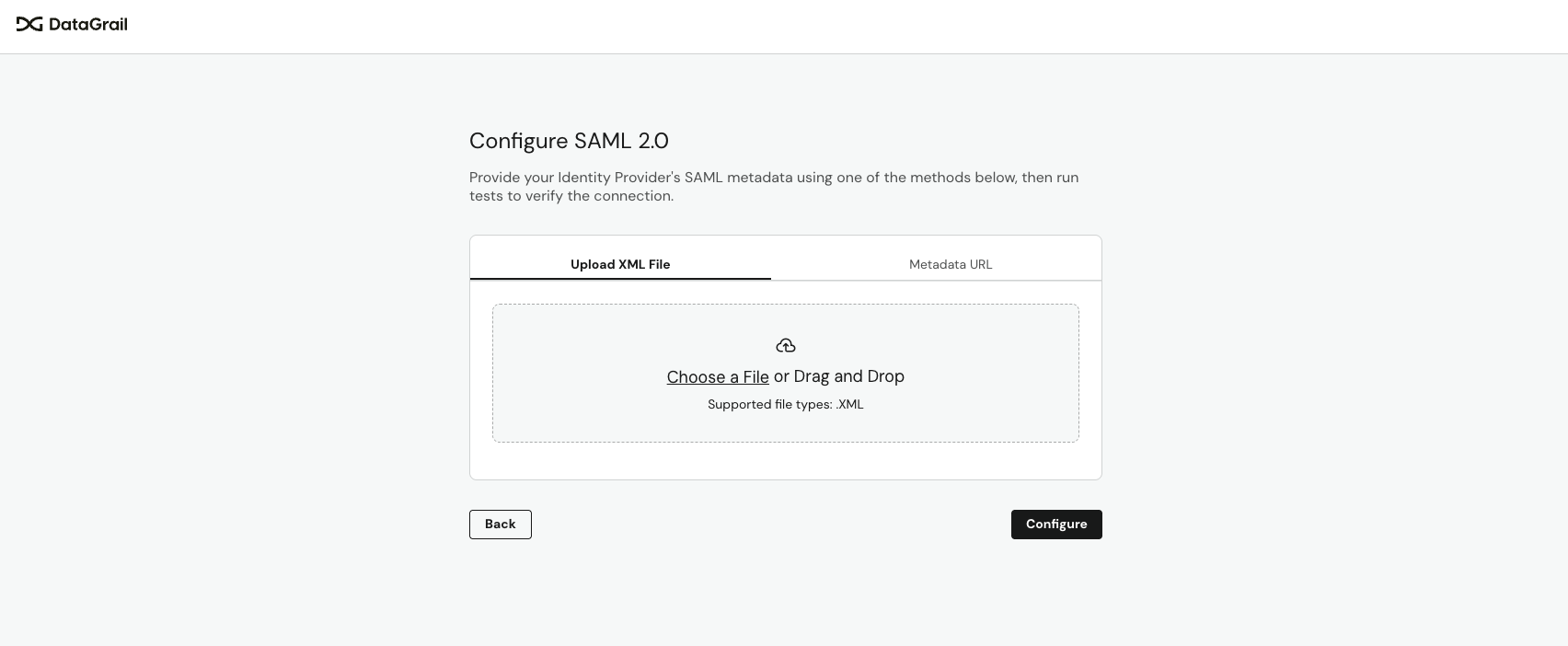Image resolution: width=1568 pixels, height=646 pixels.
Task: Activate Choose a File to browse XML files
Action: click(718, 376)
